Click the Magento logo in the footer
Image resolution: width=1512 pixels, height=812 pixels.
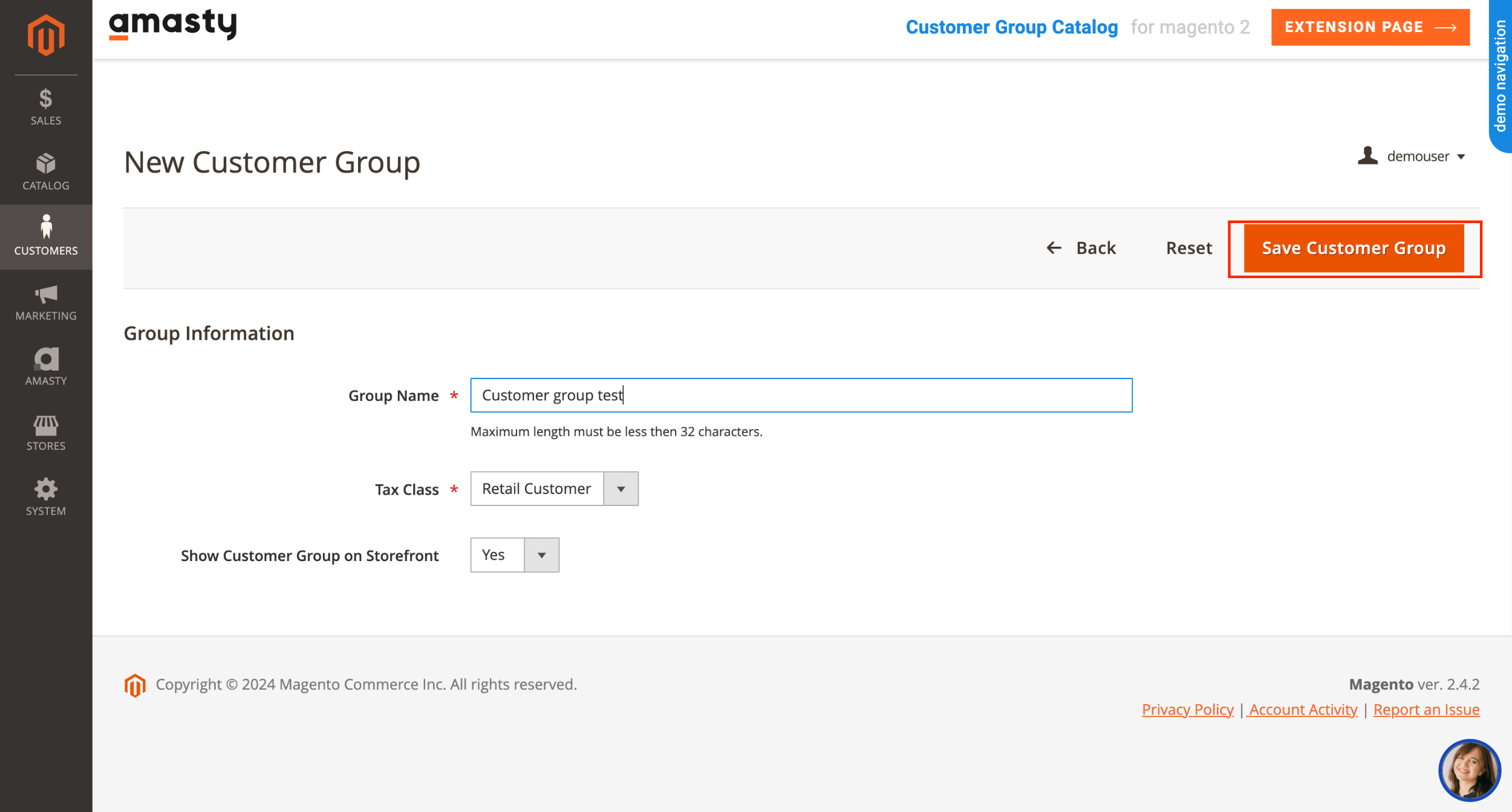point(135,684)
